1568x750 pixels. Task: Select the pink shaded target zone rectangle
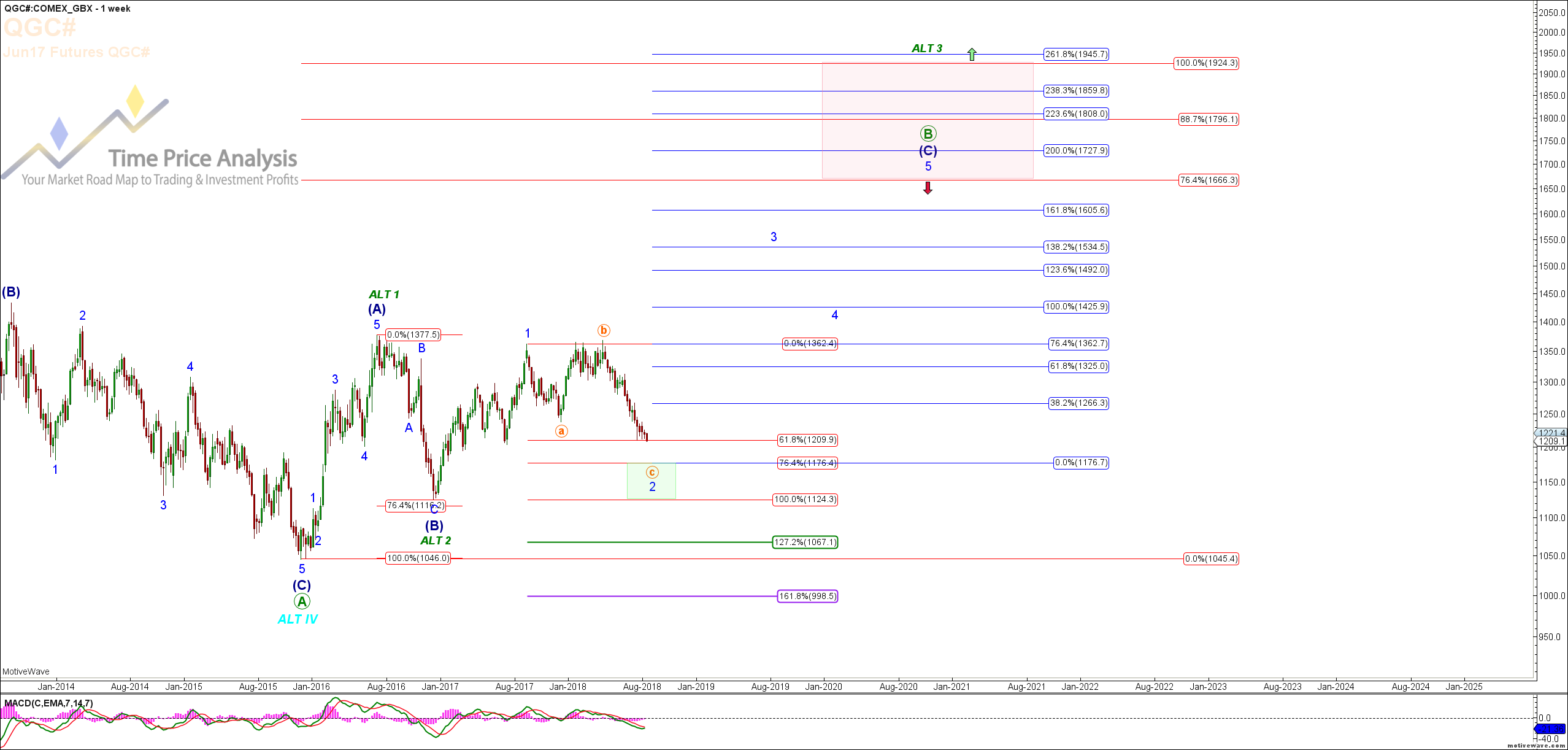point(927,120)
